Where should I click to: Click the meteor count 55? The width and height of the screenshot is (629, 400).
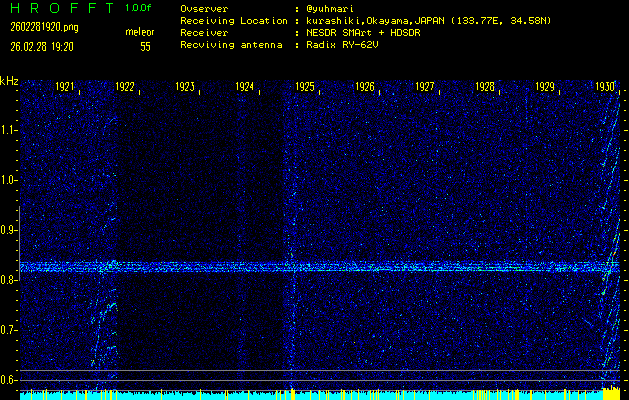coord(145,47)
